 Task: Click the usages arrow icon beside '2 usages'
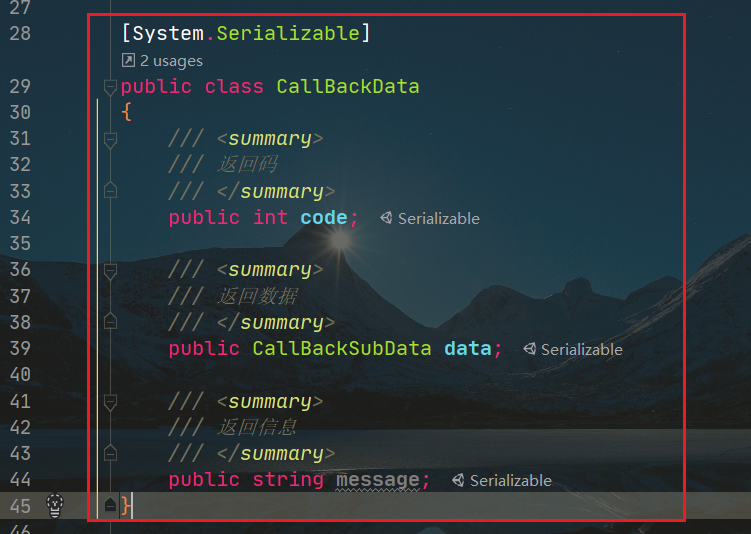[128, 60]
